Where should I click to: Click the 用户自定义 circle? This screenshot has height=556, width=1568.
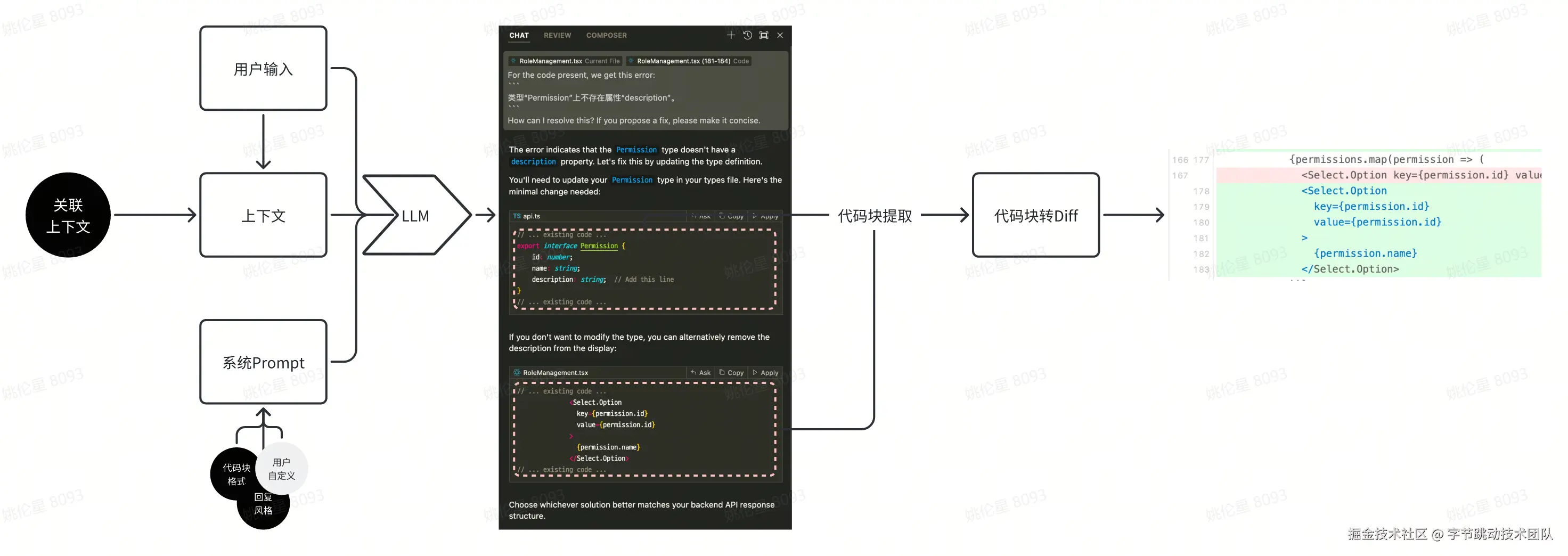[282, 469]
